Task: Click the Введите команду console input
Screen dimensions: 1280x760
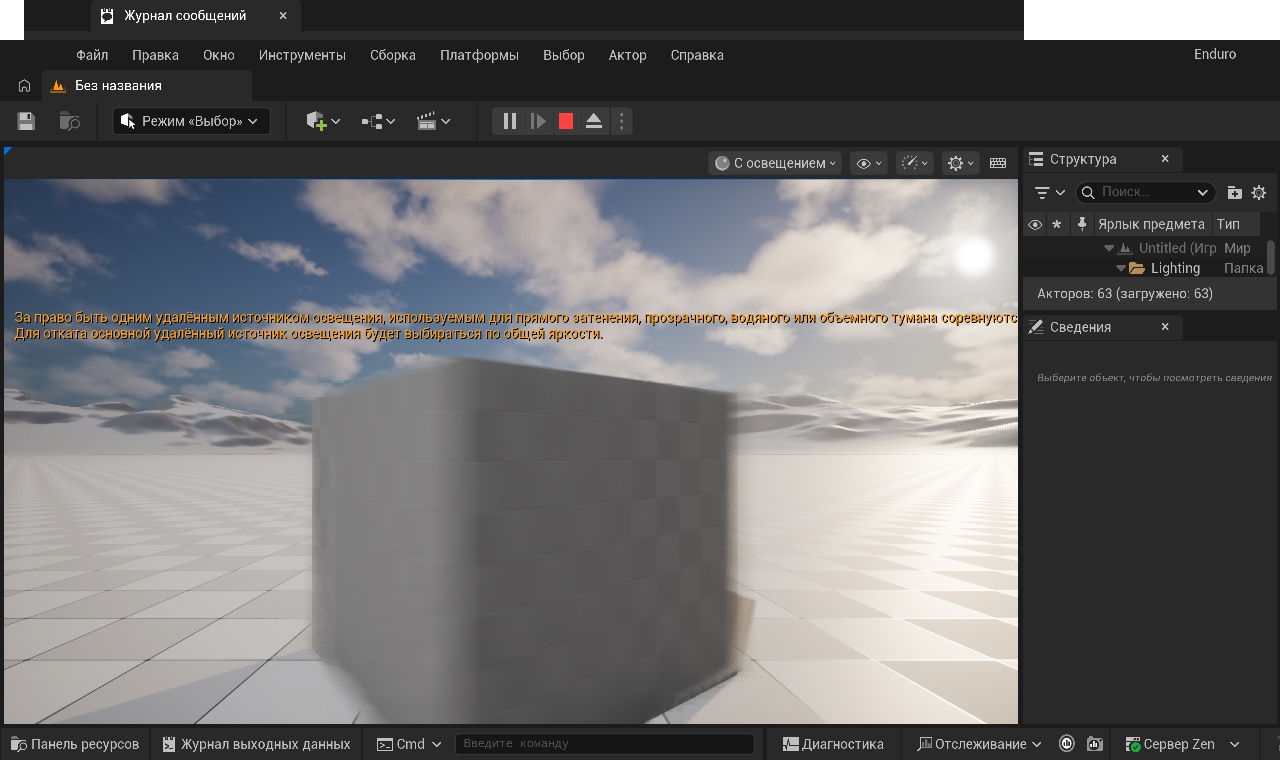Action: [x=605, y=744]
